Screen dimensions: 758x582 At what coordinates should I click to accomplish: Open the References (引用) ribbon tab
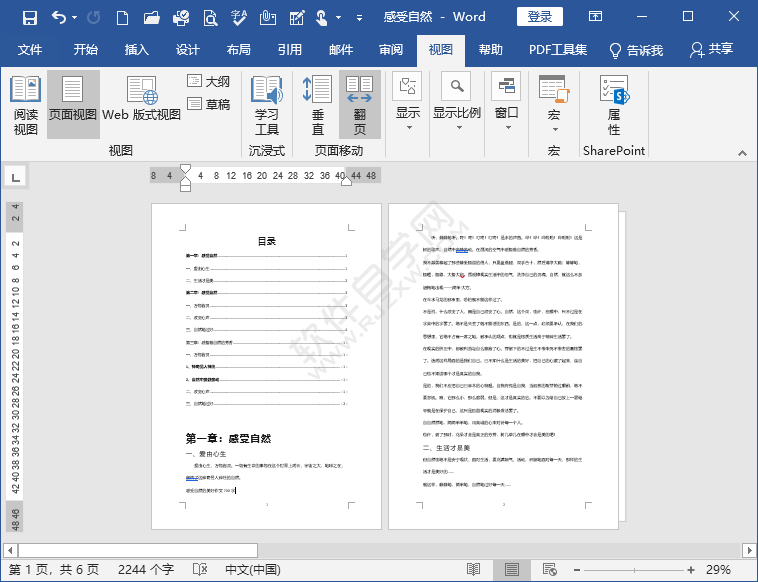289,50
